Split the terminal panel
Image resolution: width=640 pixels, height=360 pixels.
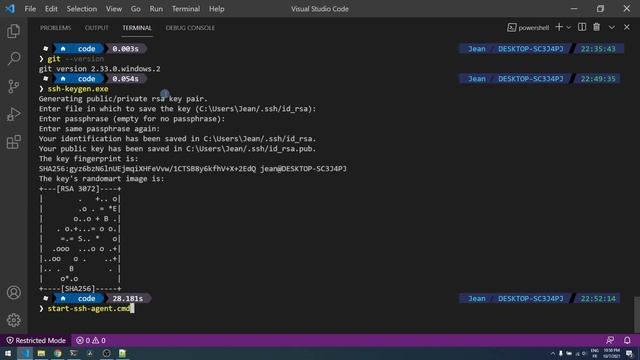click(582, 27)
